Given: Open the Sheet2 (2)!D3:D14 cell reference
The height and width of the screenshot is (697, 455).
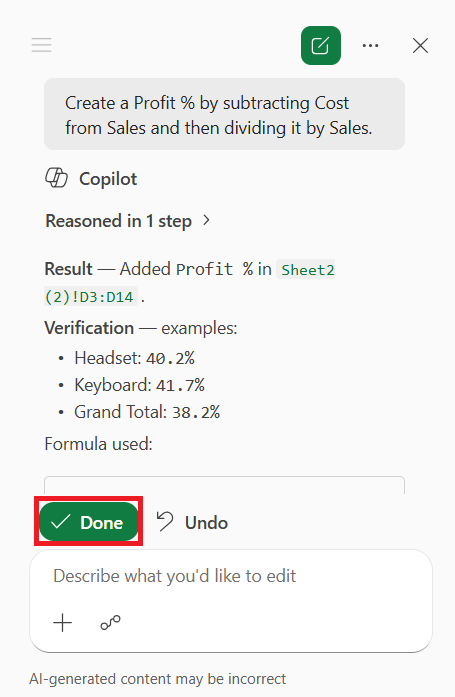Looking at the screenshot, I should (x=190, y=283).
